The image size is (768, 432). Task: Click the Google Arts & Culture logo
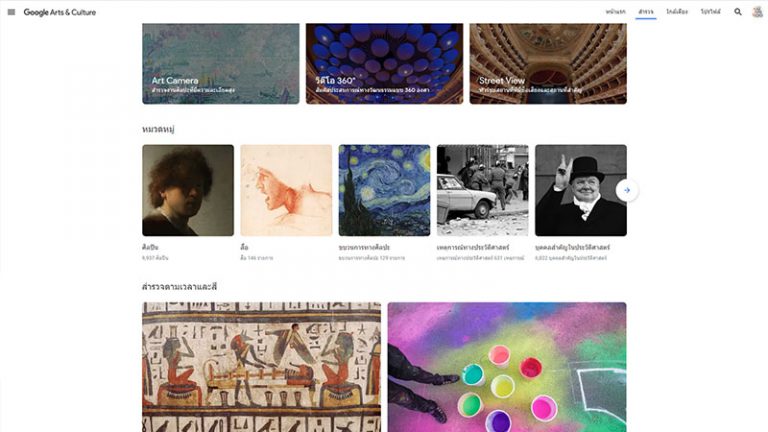coord(60,12)
